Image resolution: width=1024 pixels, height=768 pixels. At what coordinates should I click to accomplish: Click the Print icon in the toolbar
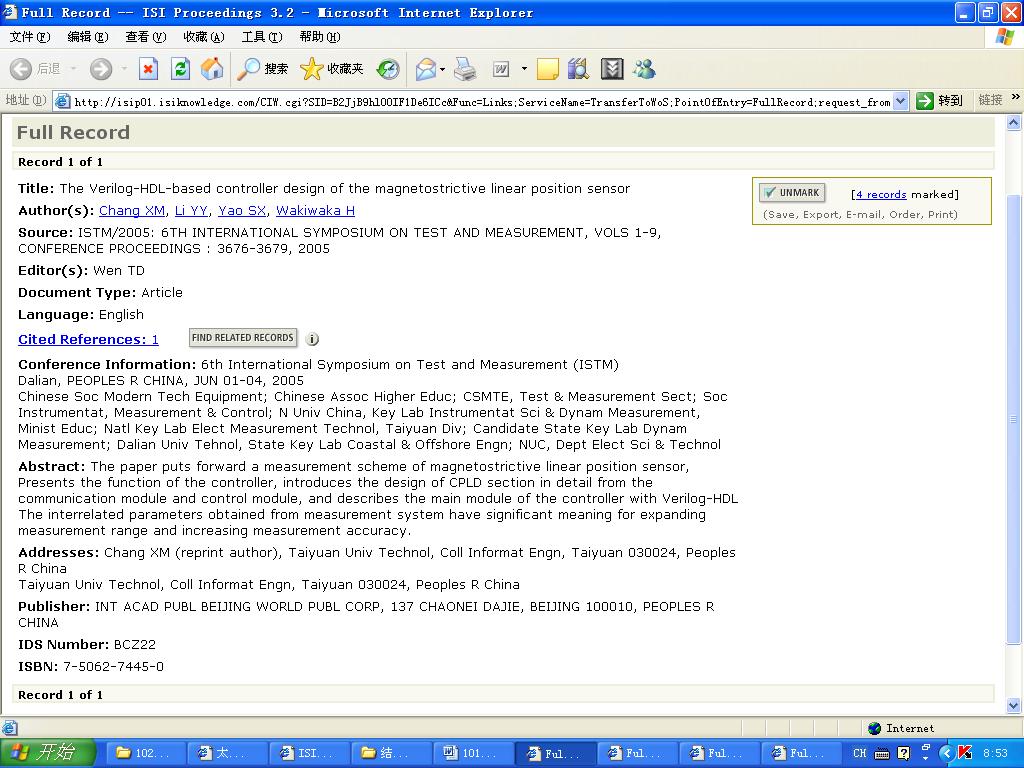coord(465,69)
